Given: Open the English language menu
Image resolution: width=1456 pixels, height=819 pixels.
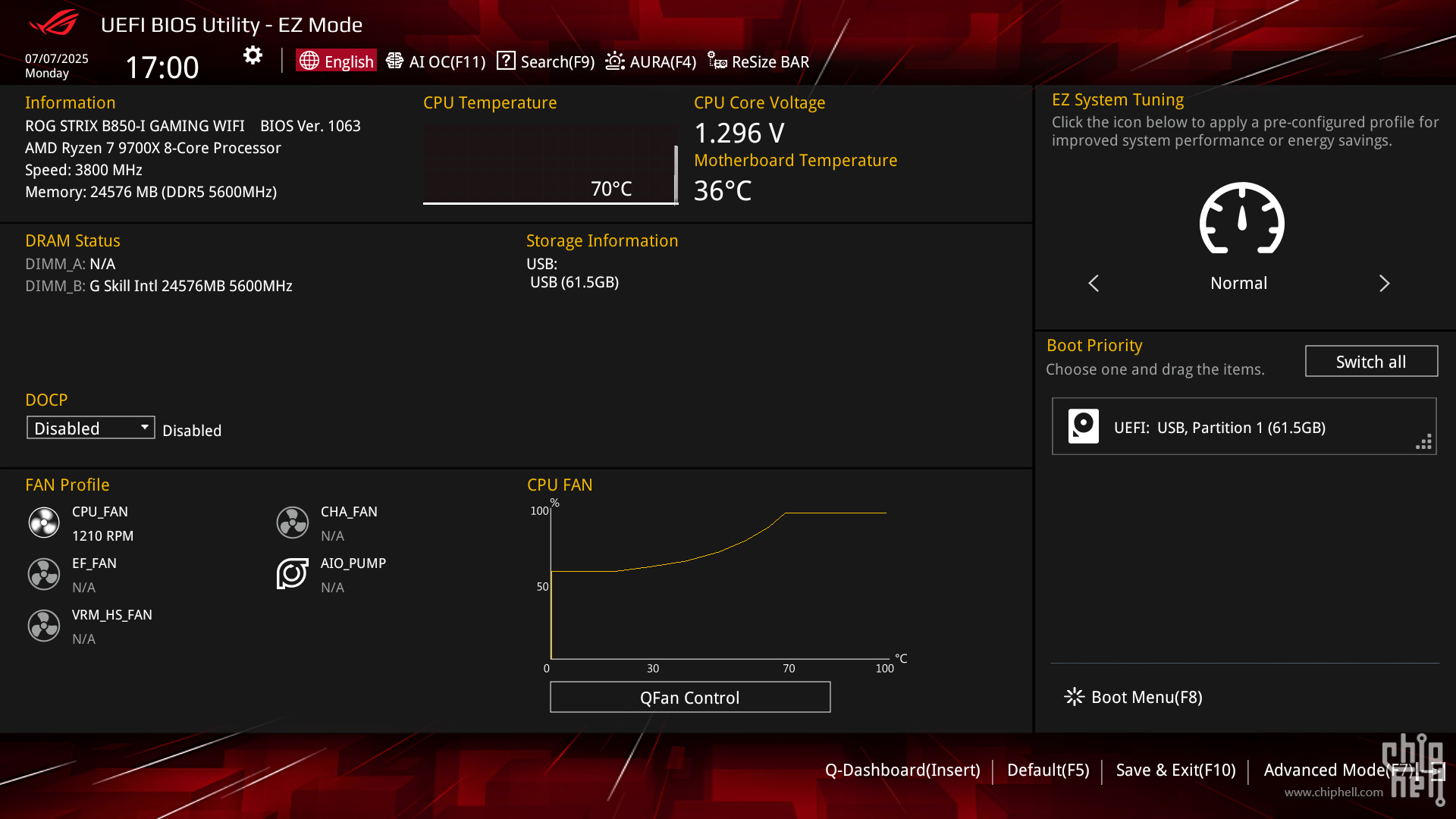Looking at the screenshot, I should point(336,61).
